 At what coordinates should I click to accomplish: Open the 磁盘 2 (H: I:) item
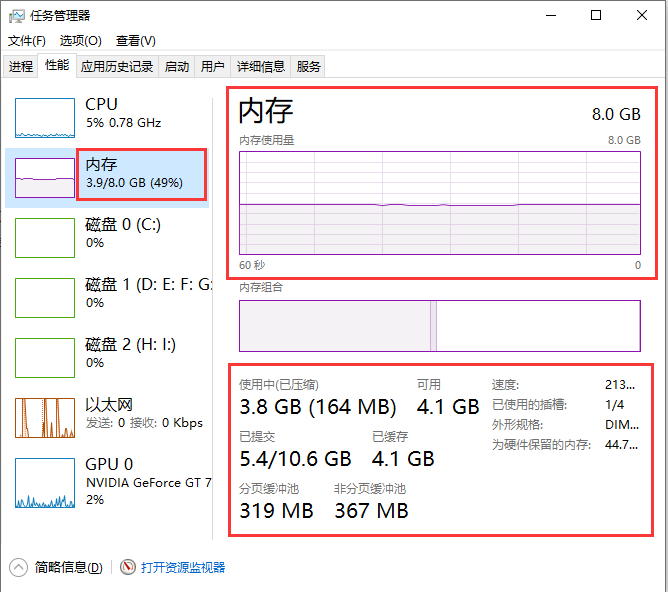tap(130, 352)
